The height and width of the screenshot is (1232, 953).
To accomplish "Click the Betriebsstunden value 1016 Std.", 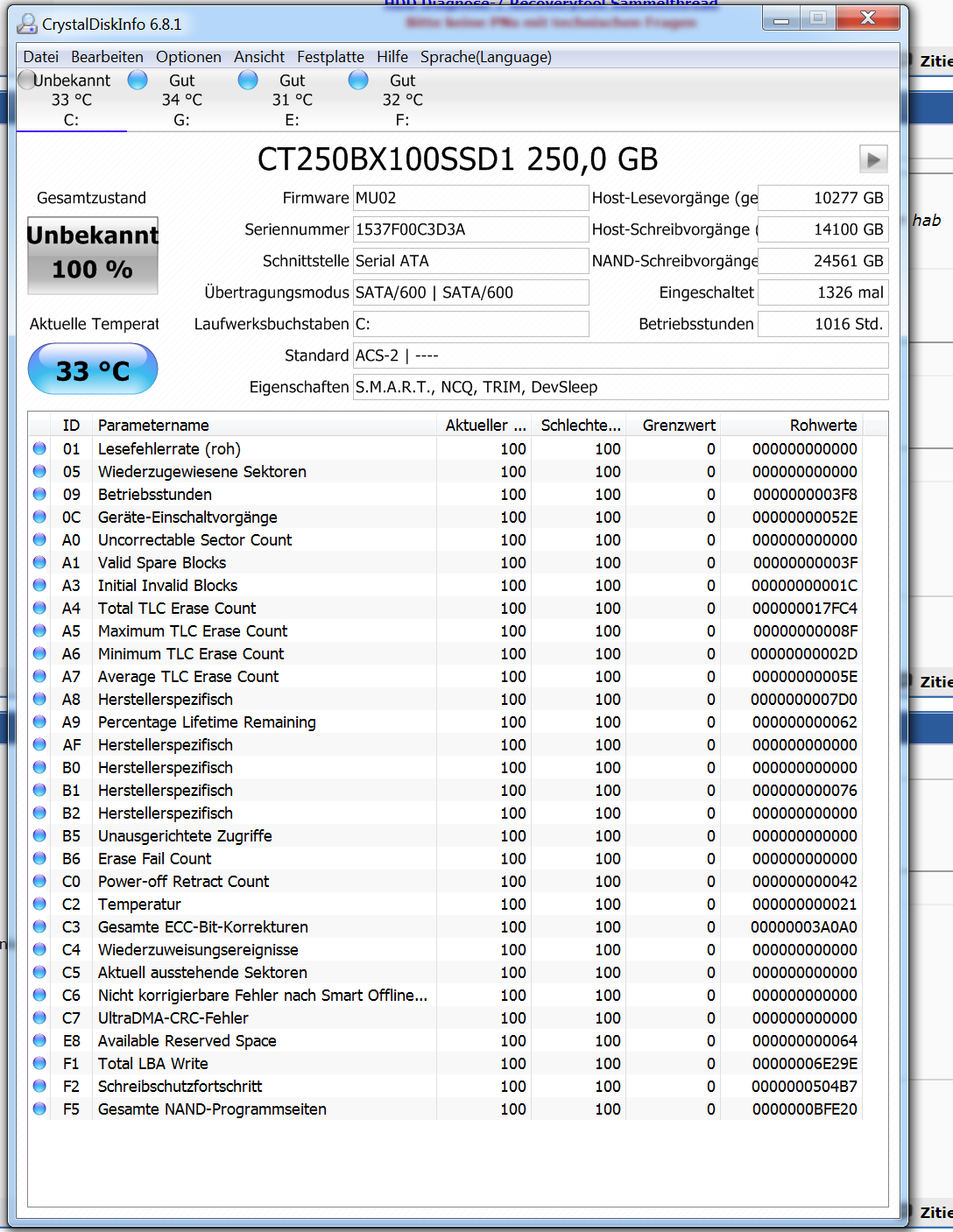I will pyautogui.click(x=822, y=324).
